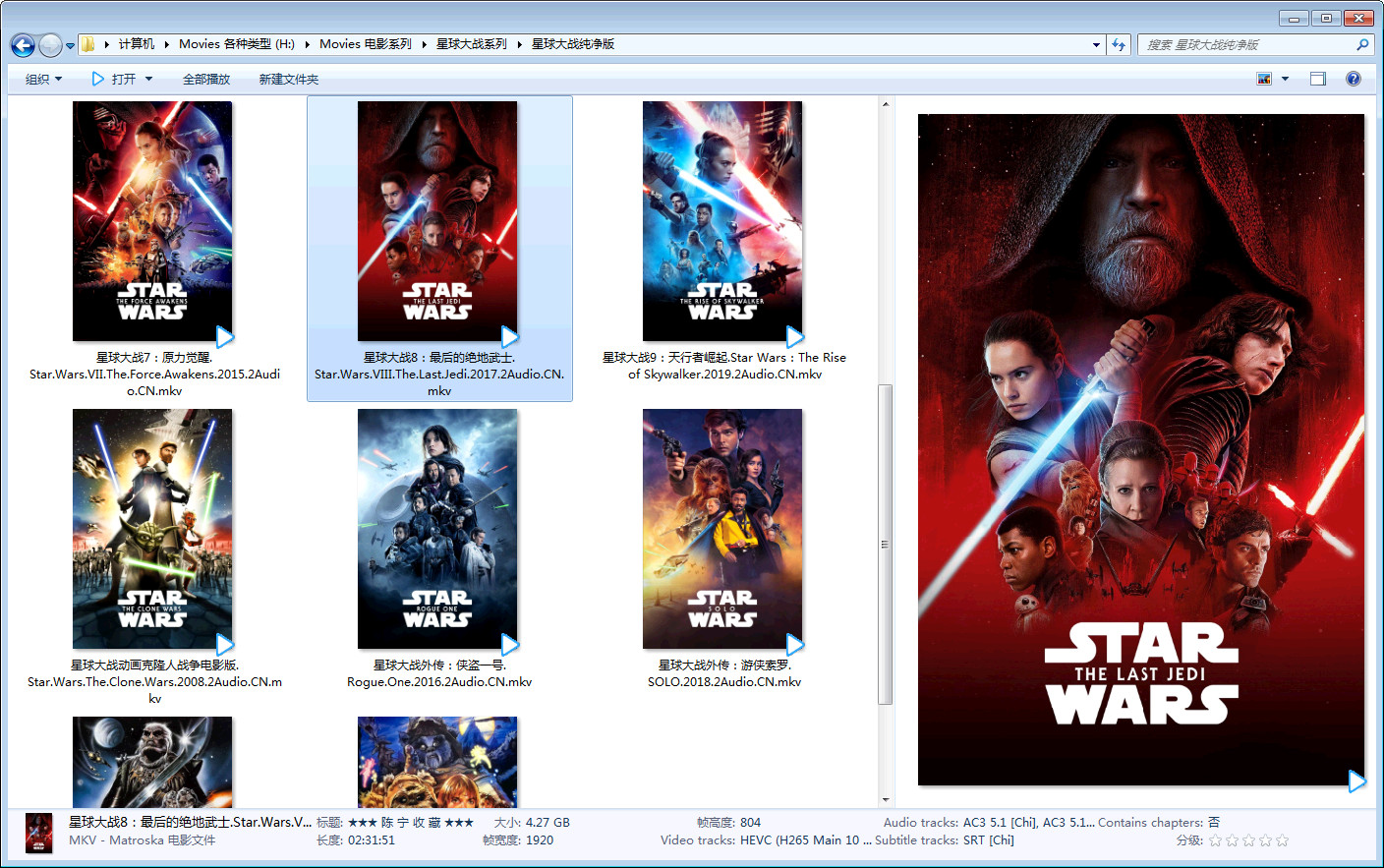Open the 打开 toolbar menu
Image resolution: width=1384 pixels, height=868 pixels.
pyautogui.click(x=123, y=79)
